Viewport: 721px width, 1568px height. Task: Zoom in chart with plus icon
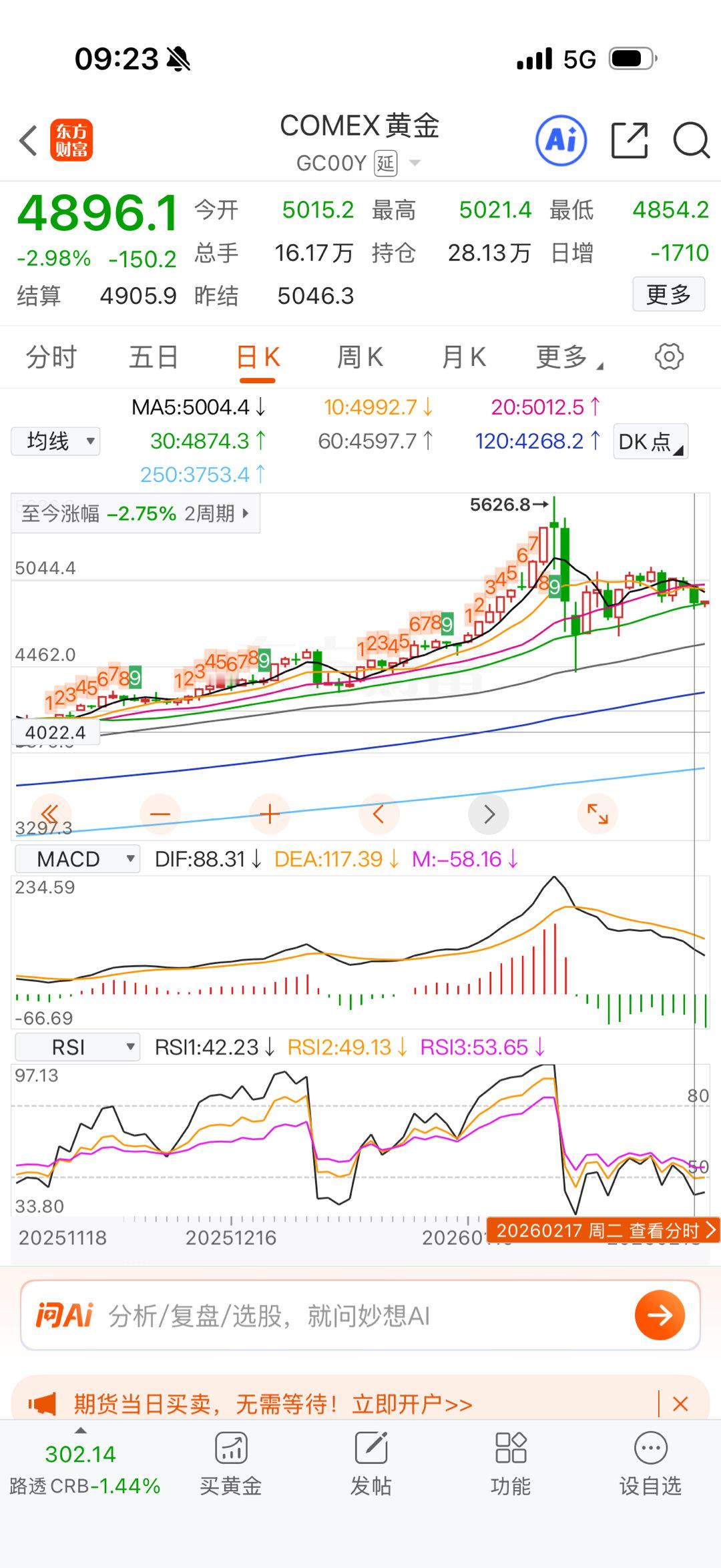[x=270, y=814]
